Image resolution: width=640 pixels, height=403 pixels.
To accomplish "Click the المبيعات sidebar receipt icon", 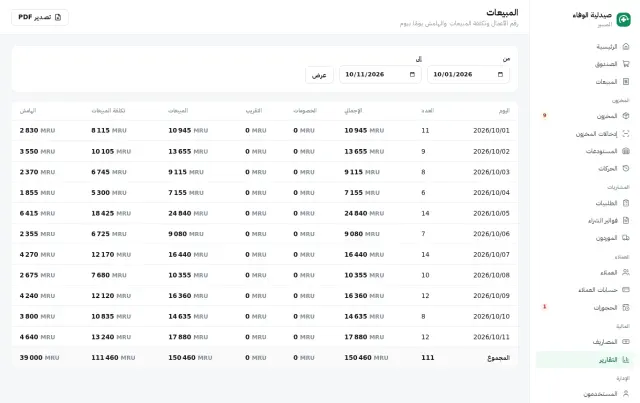I will pos(626,82).
